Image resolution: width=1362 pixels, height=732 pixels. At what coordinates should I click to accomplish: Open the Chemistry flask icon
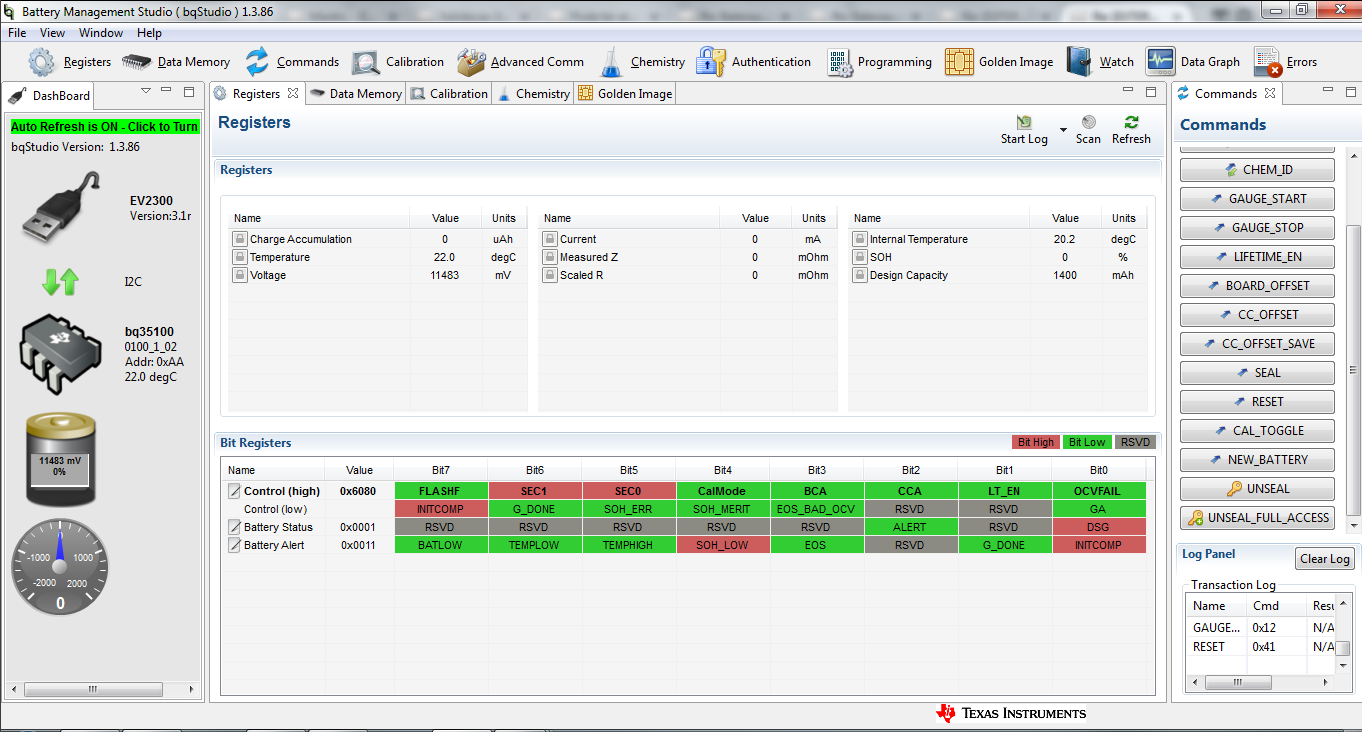click(611, 62)
